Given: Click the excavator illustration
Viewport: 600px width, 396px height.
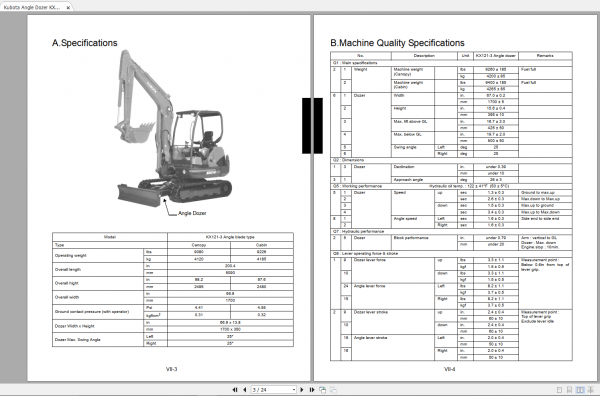Looking at the screenshot, I should [x=173, y=128].
